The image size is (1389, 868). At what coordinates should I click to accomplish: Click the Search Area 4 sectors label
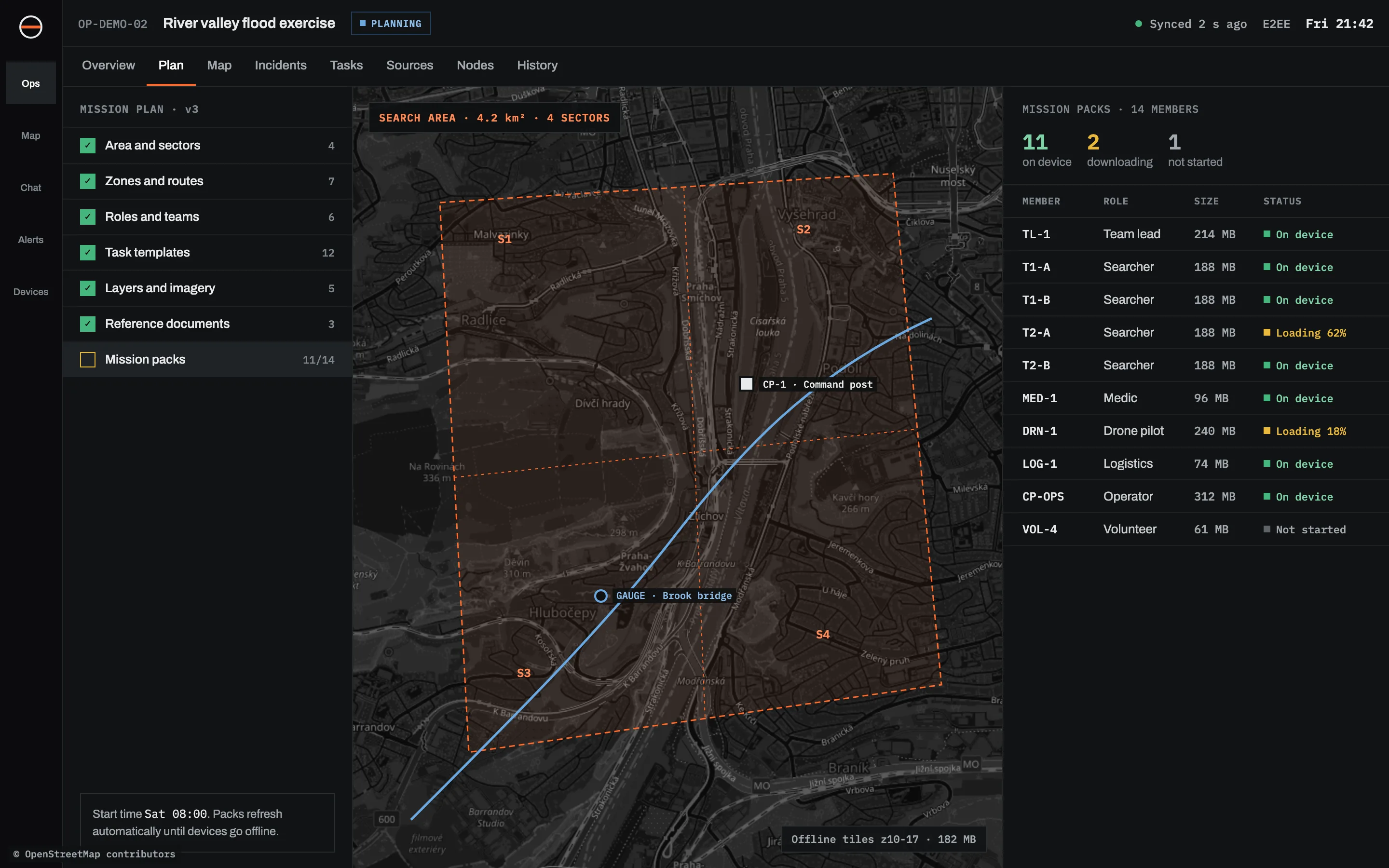click(x=494, y=118)
